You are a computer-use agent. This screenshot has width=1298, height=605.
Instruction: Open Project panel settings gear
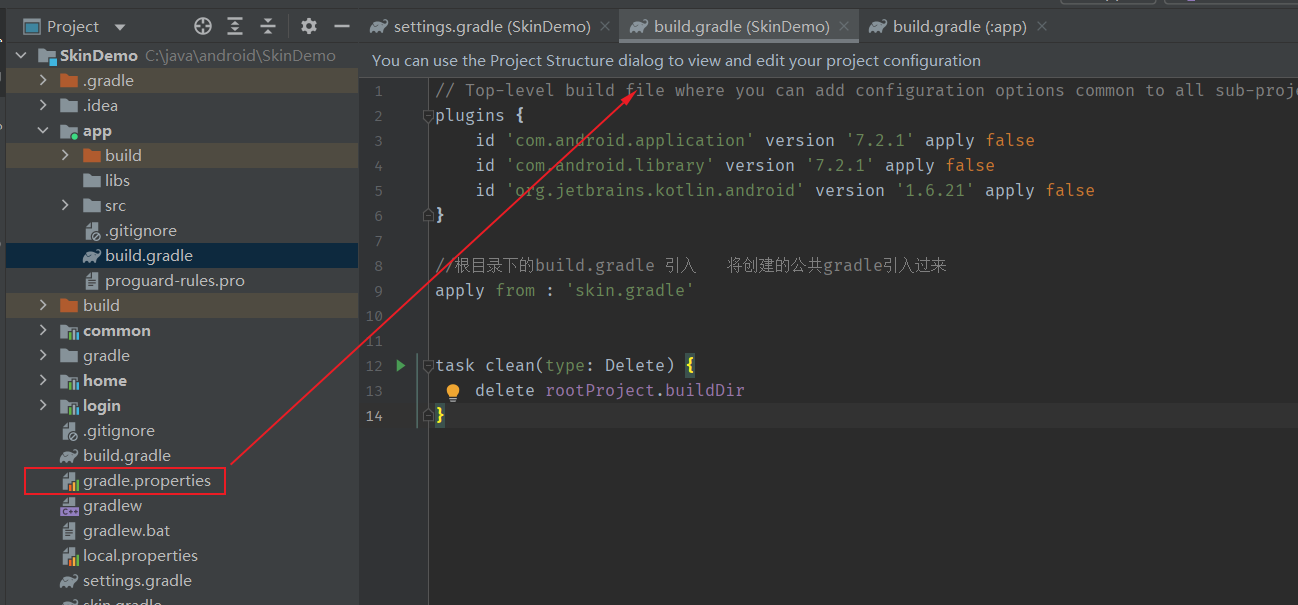309,27
